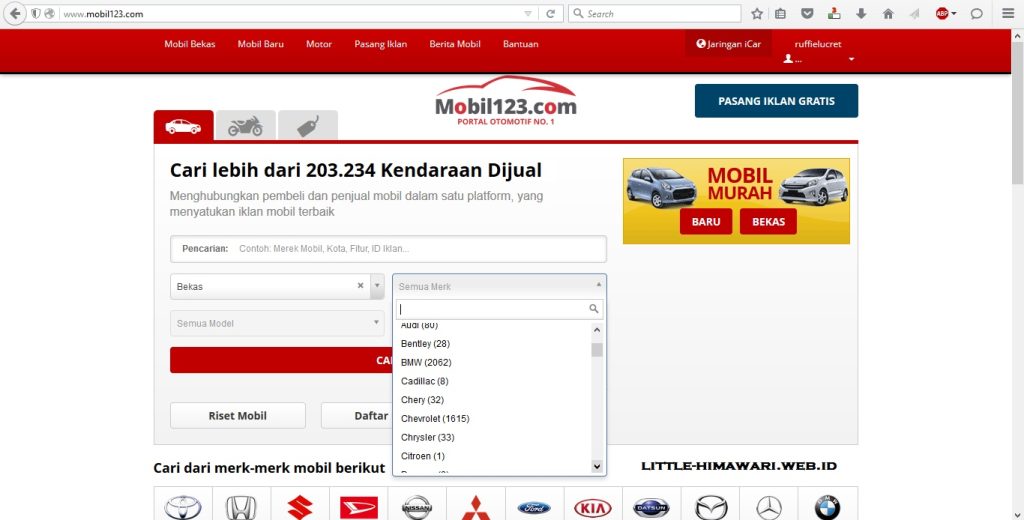Click the BEKAS button on the banner
This screenshot has height=520, width=1024.
point(768,221)
